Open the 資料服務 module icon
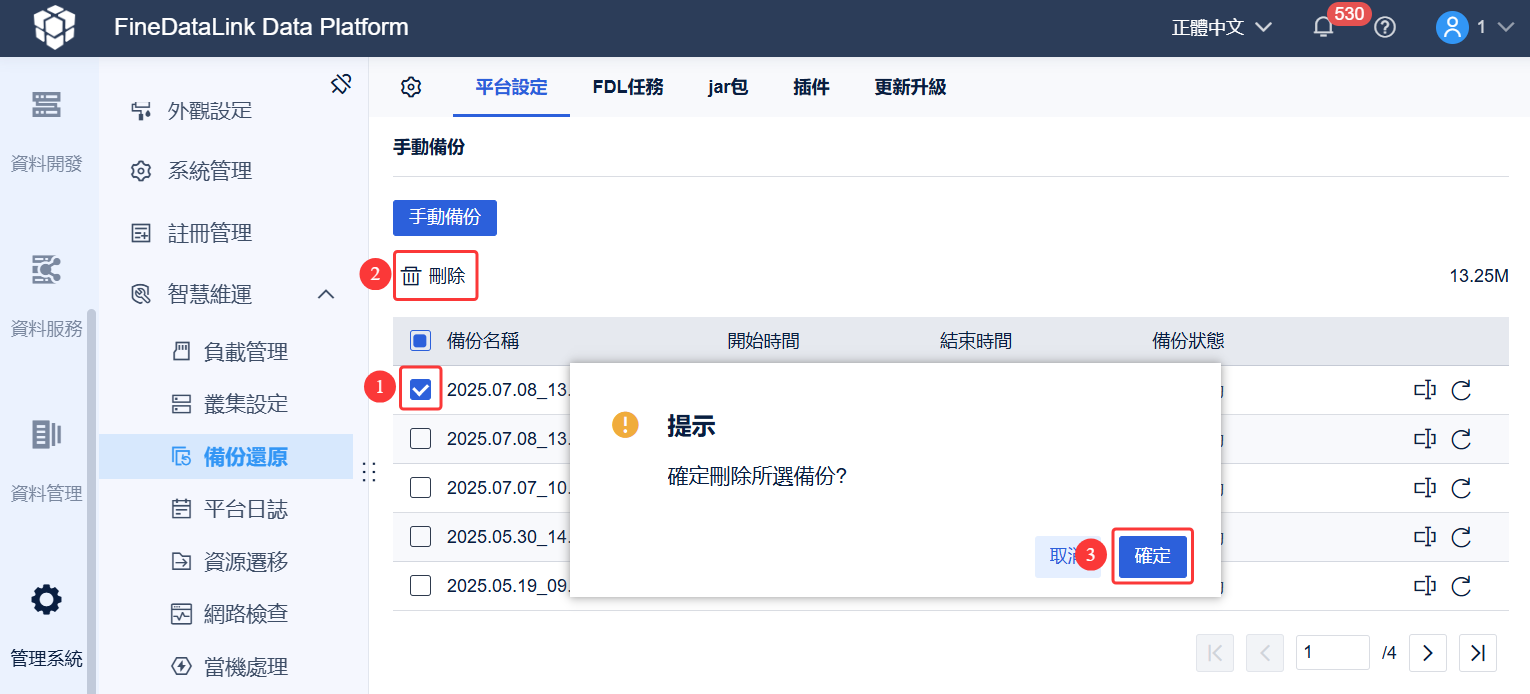 [x=46, y=269]
